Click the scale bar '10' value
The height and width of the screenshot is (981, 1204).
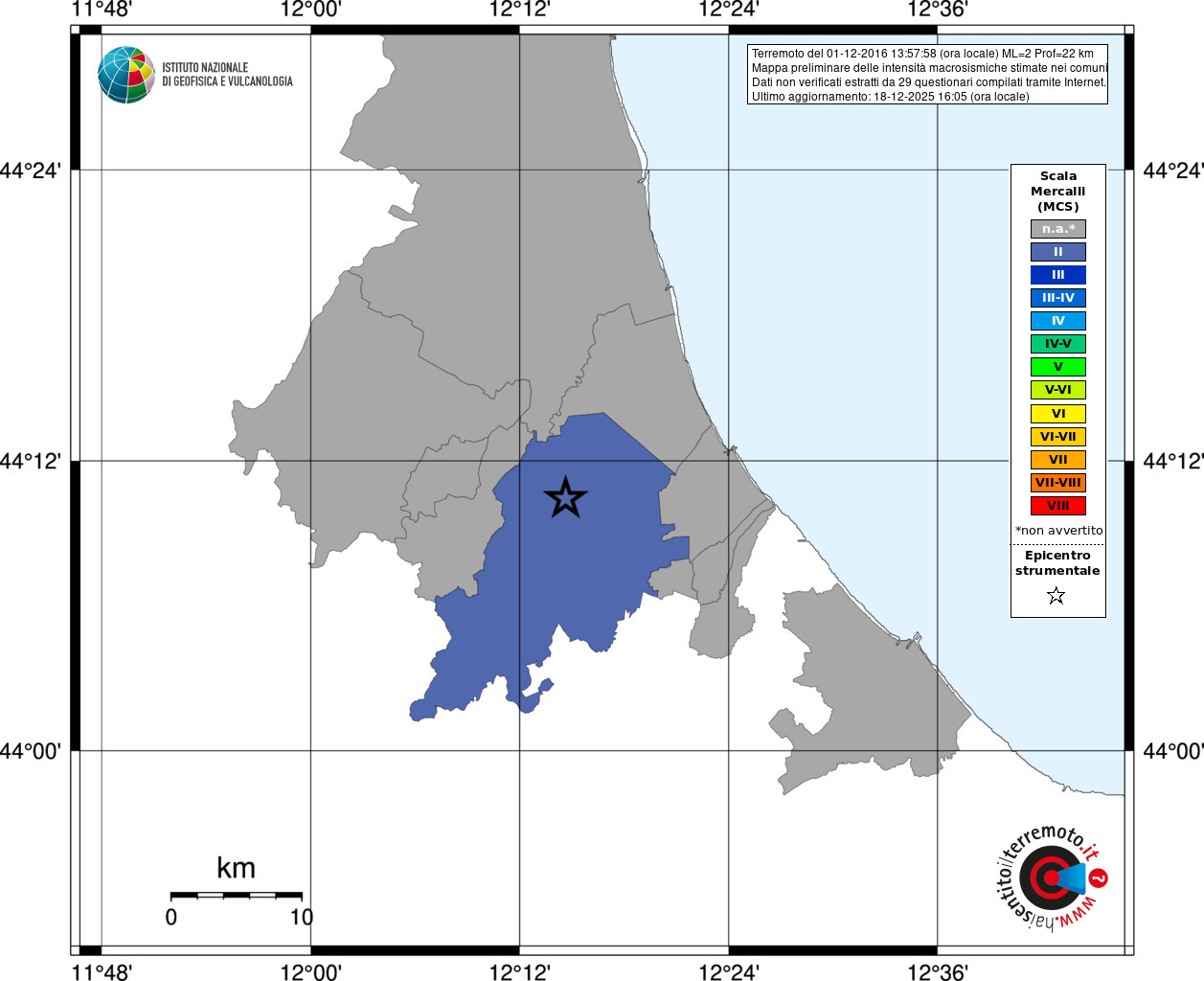coord(302,917)
